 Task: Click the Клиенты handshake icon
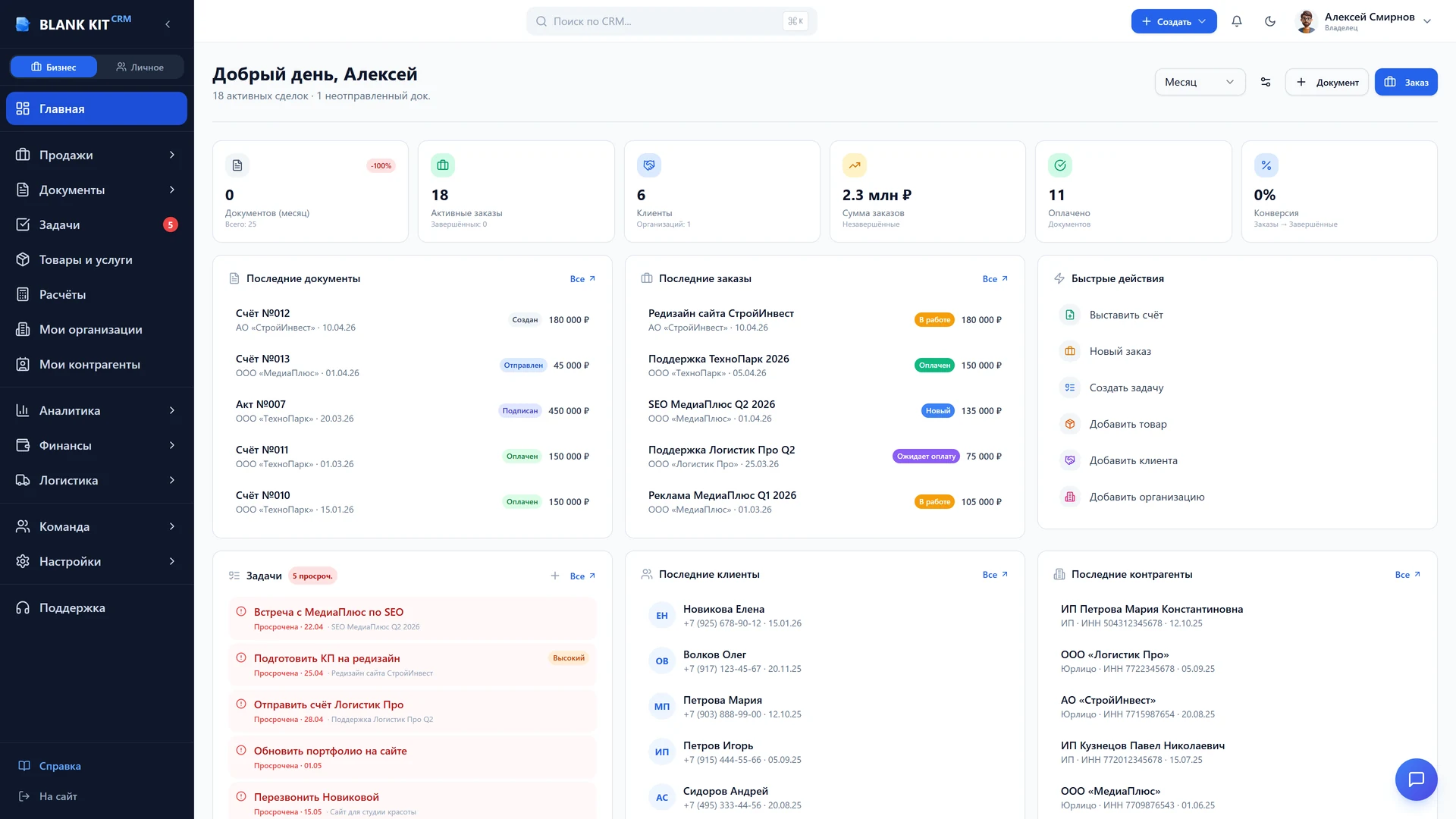649,165
